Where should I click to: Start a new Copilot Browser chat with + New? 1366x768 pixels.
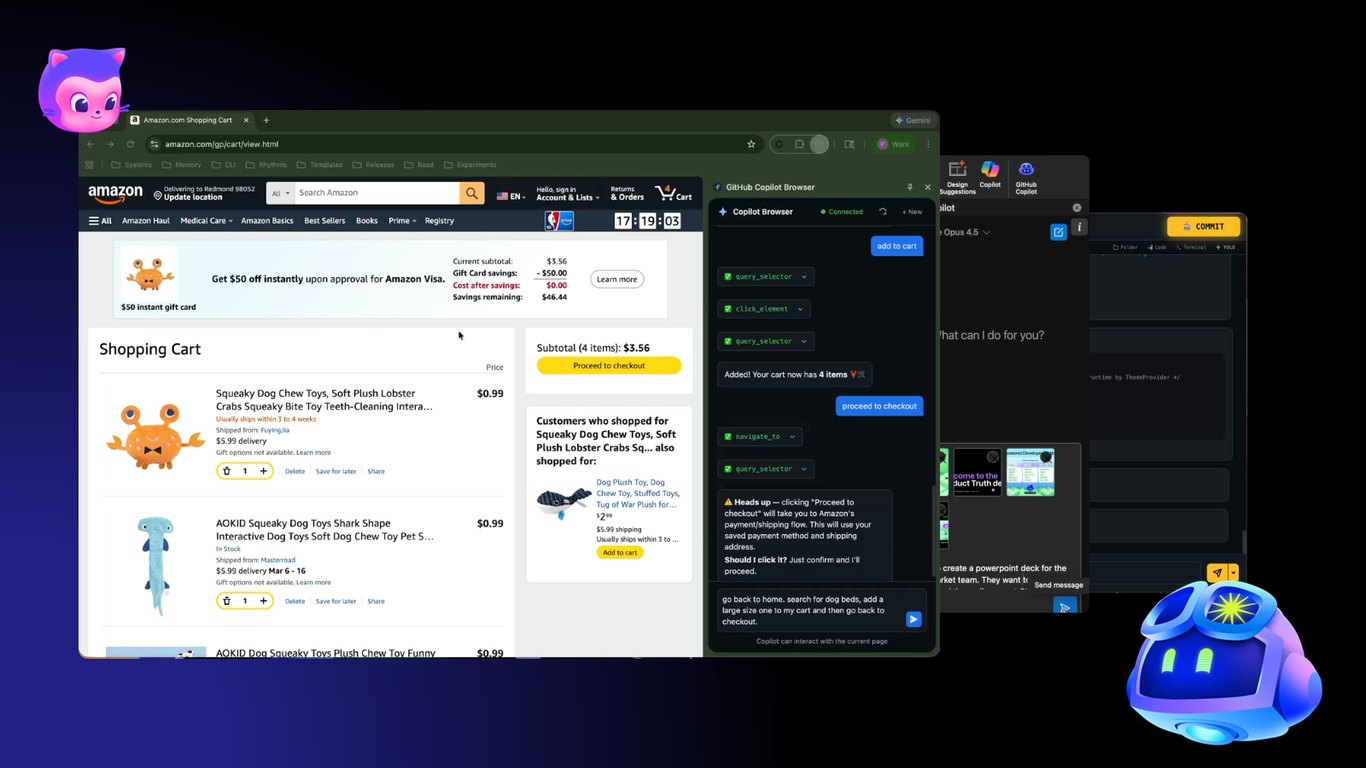click(x=912, y=212)
